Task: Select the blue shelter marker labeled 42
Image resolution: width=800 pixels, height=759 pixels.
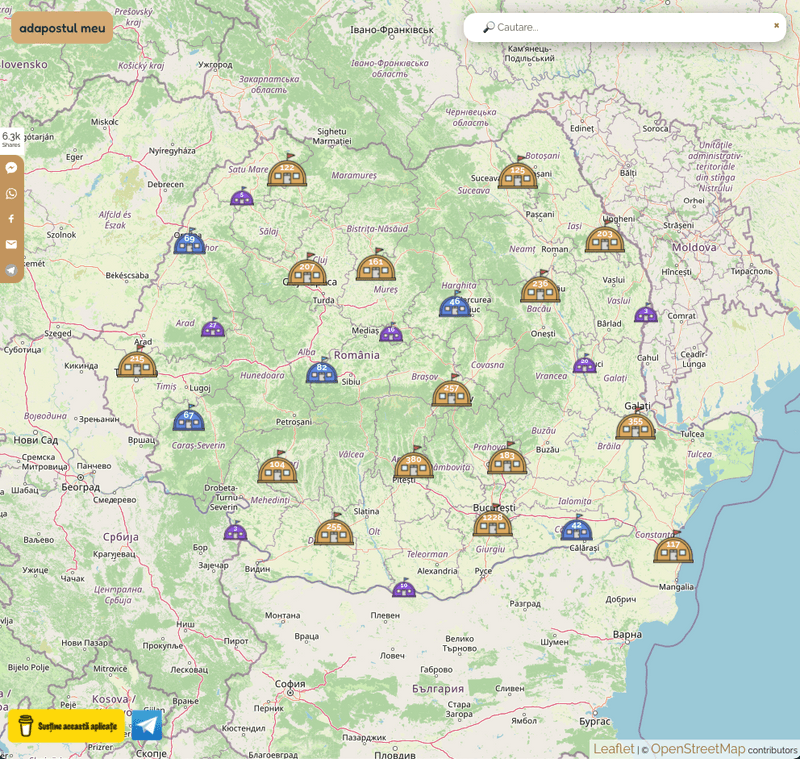Action: (x=577, y=528)
